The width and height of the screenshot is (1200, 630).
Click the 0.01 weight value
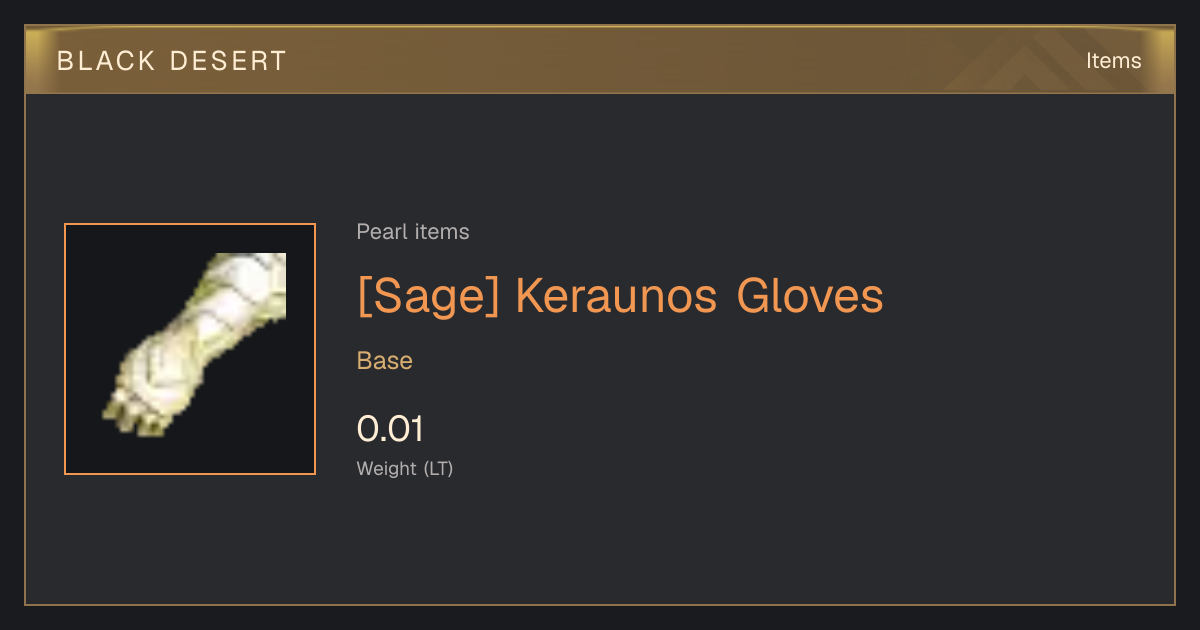point(390,429)
